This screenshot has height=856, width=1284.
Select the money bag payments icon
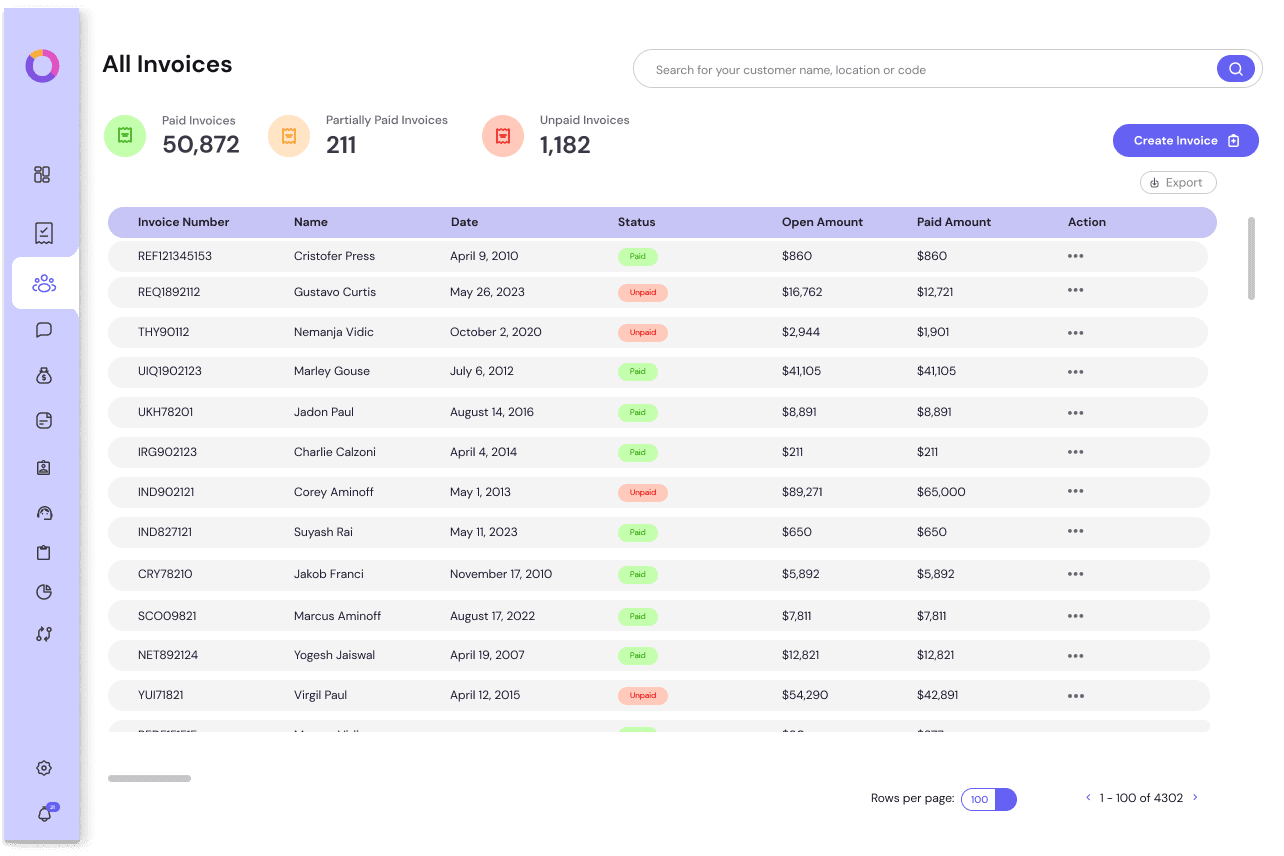coord(43,376)
